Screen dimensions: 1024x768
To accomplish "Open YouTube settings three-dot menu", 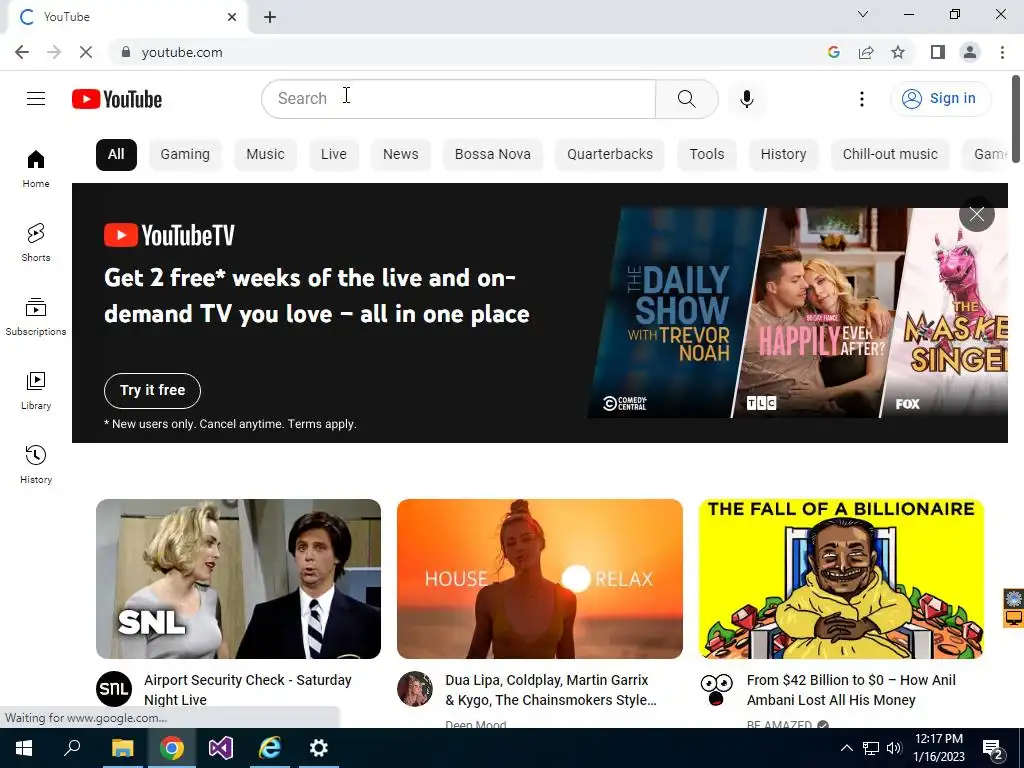I will [862, 99].
